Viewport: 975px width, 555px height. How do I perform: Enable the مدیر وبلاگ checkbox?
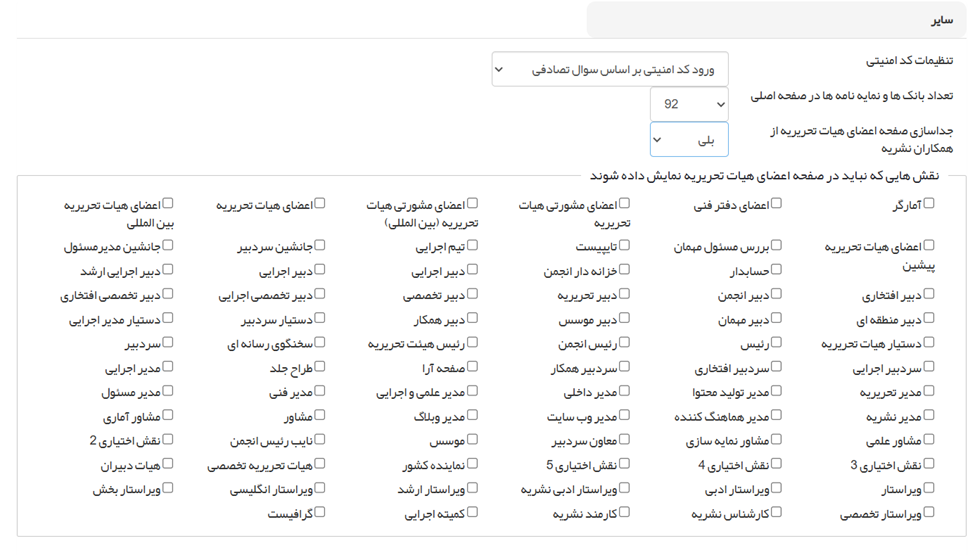coord(473,415)
